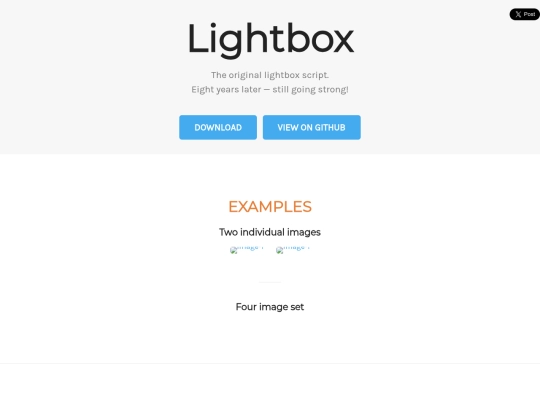540x405 pixels.
Task: Click the large Lightbox title
Action: (x=270, y=39)
